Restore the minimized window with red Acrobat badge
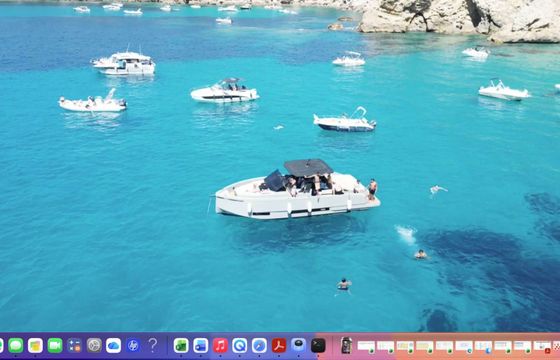560x360 pixels. pos(542,346)
